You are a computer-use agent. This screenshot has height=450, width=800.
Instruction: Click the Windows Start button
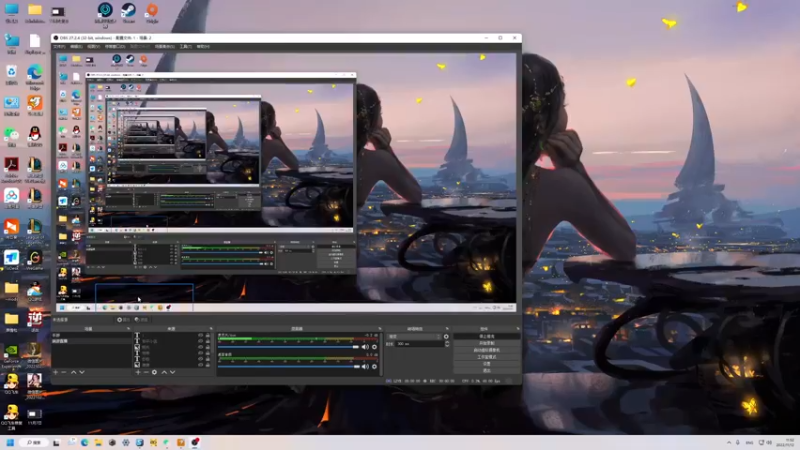(10, 442)
